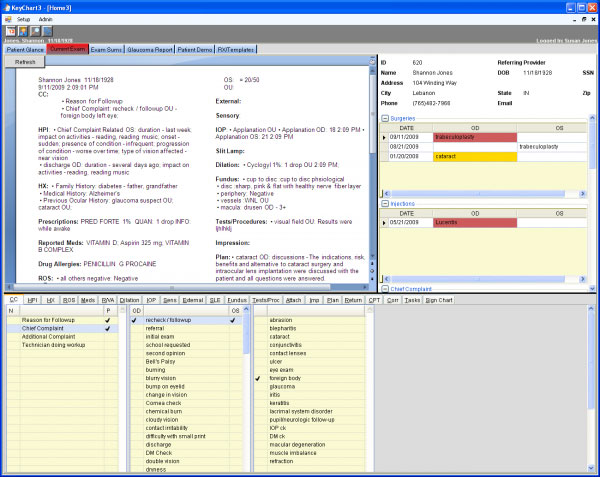Select red trabeculoplasty OD cell
The image size is (600, 477).
point(475,137)
